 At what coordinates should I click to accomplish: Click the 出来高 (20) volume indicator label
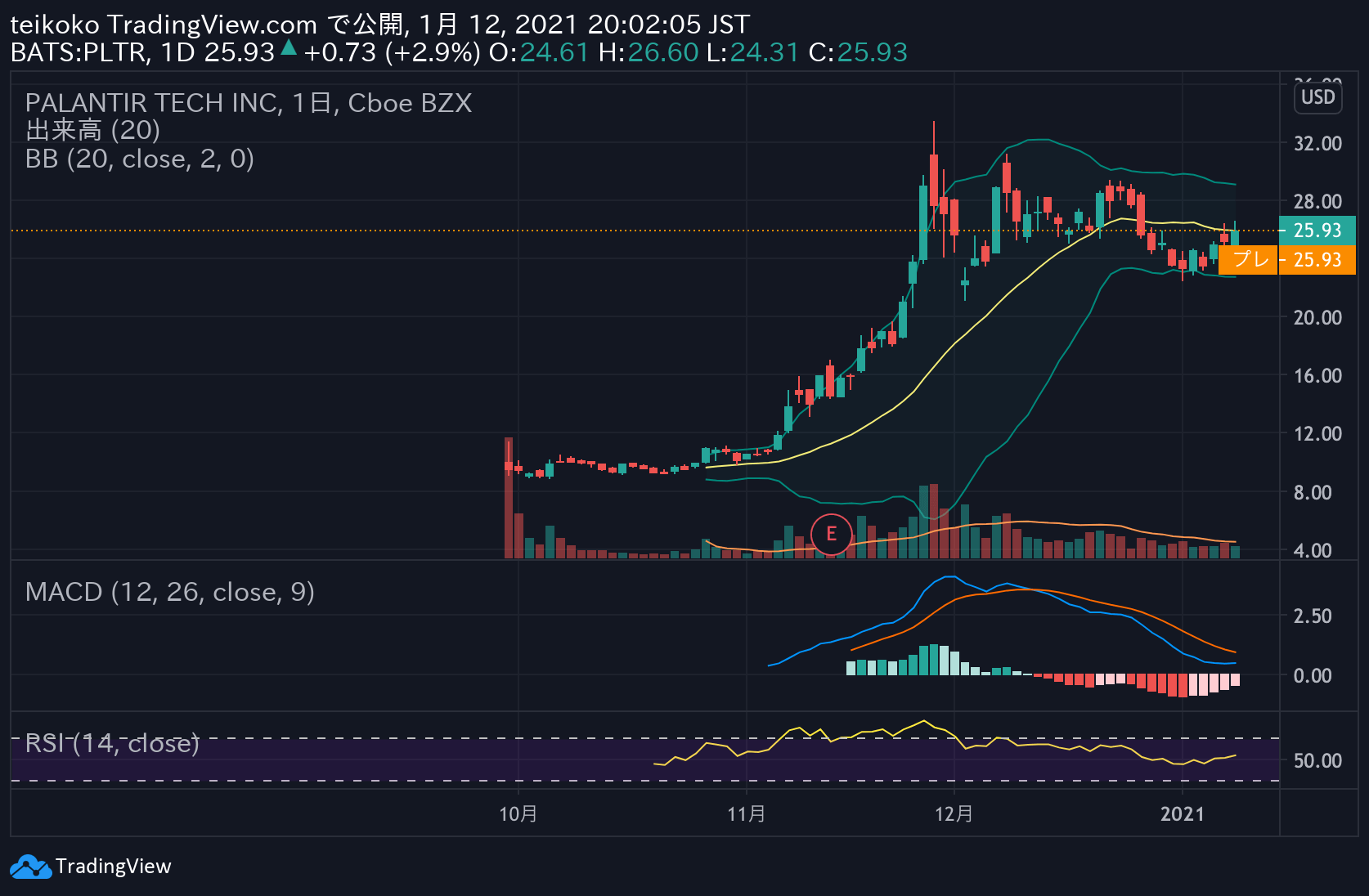click(x=93, y=130)
